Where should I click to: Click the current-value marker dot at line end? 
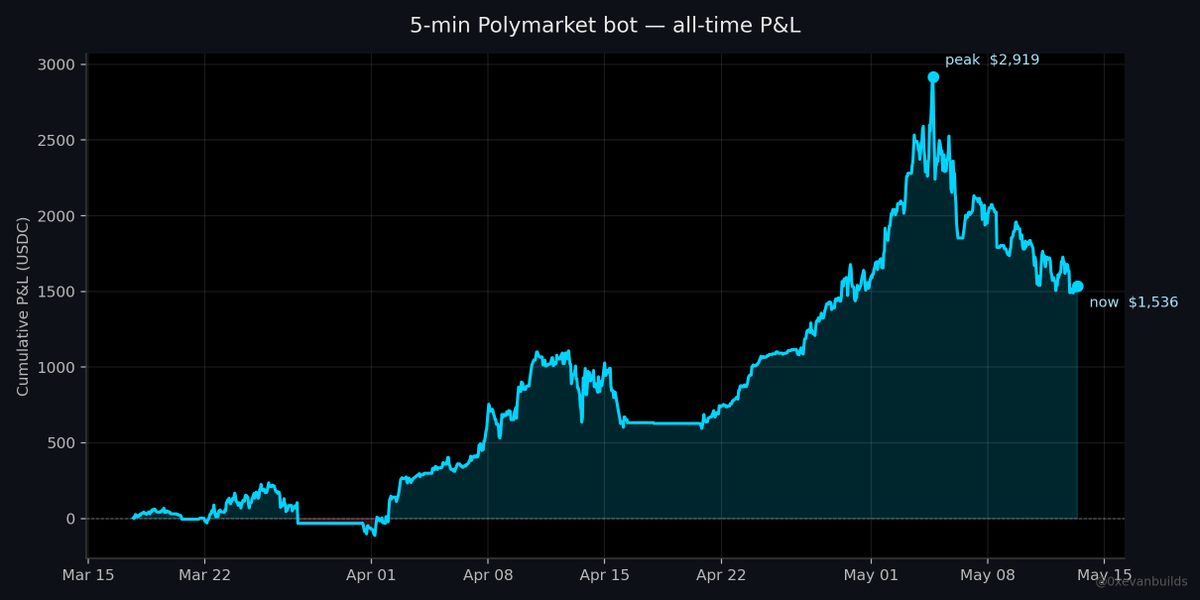click(1077, 287)
